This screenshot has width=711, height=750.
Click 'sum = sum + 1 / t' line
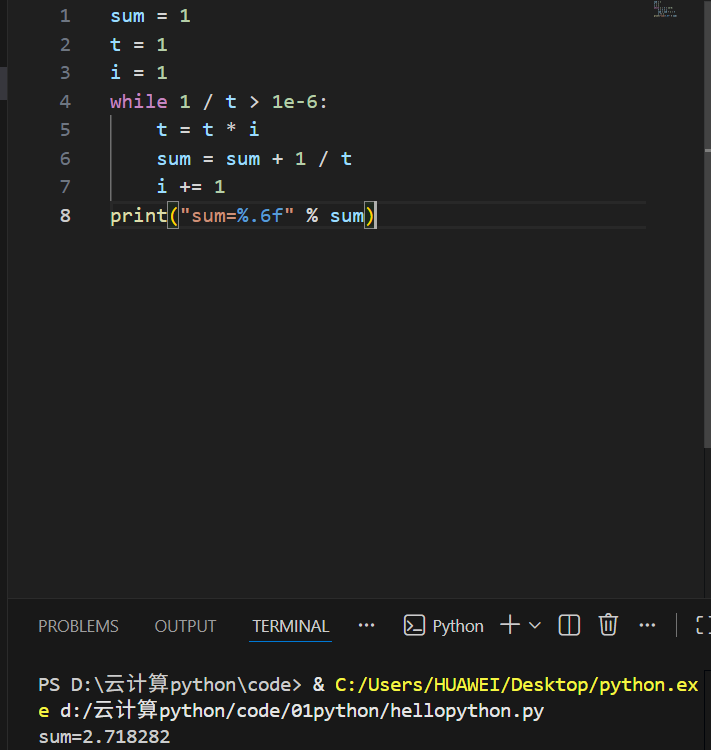(255, 159)
